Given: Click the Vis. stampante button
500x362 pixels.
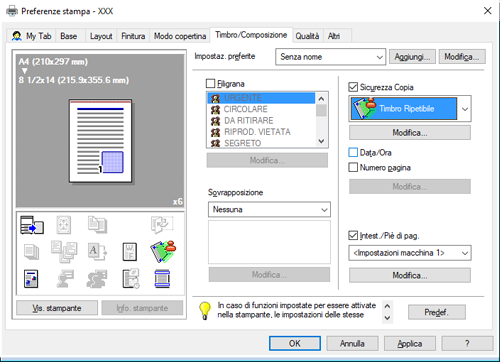Looking at the screenshot, I should (57, 308).
